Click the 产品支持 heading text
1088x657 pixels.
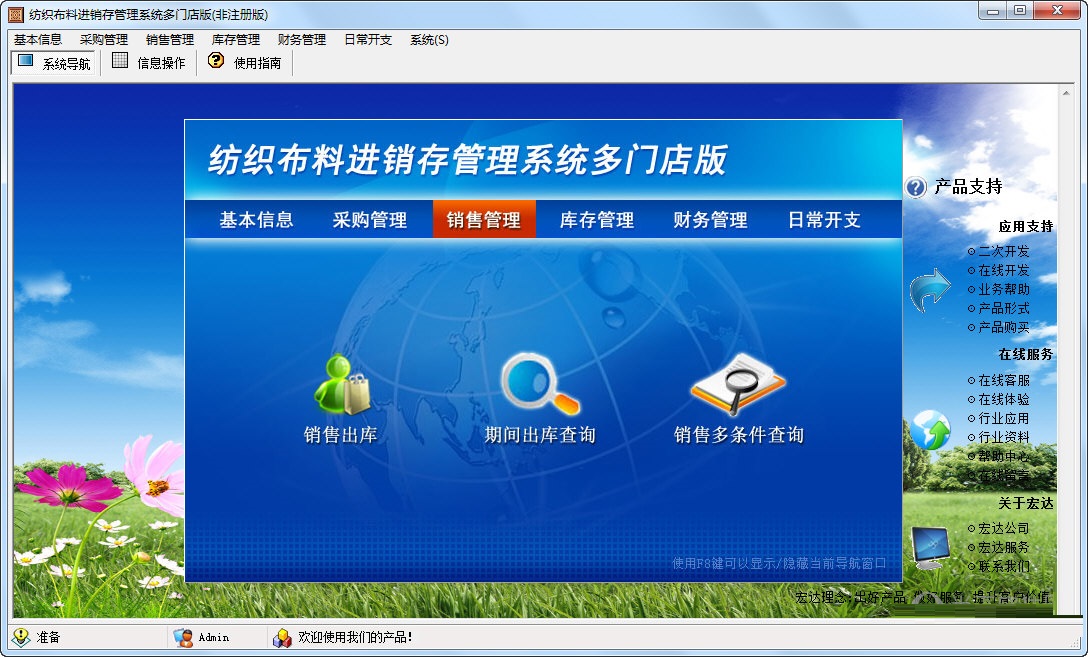click(968, 187)
